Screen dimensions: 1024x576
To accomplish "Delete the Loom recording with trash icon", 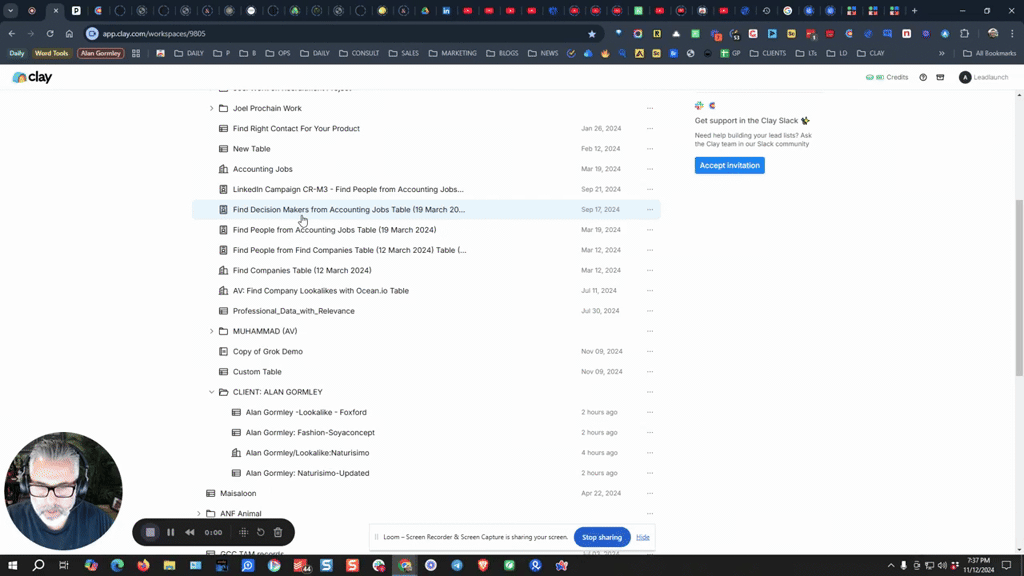I will pyautogui.click(x=278, y=532).
